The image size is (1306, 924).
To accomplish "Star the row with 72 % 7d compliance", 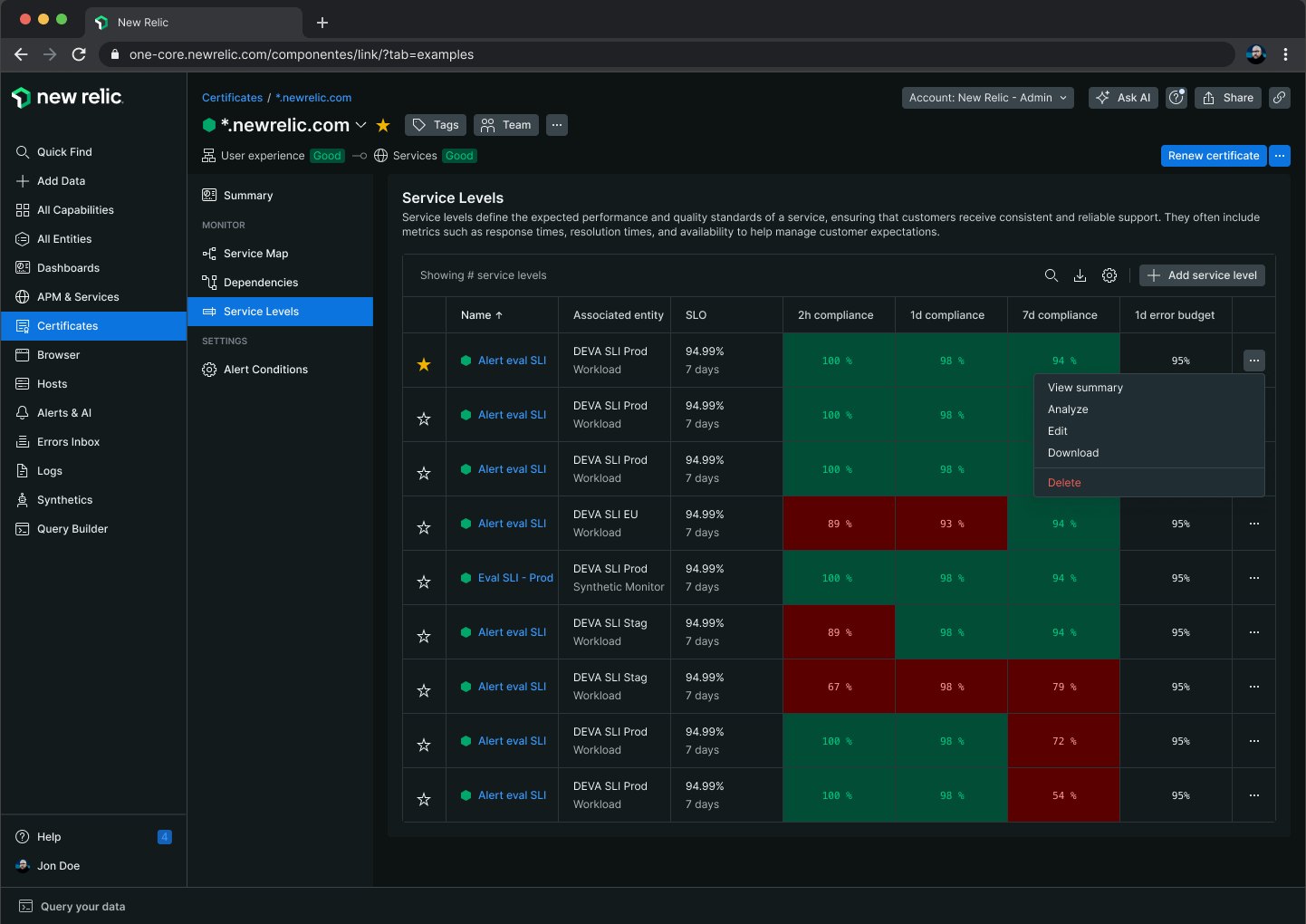I will click(x=424, y=745).
